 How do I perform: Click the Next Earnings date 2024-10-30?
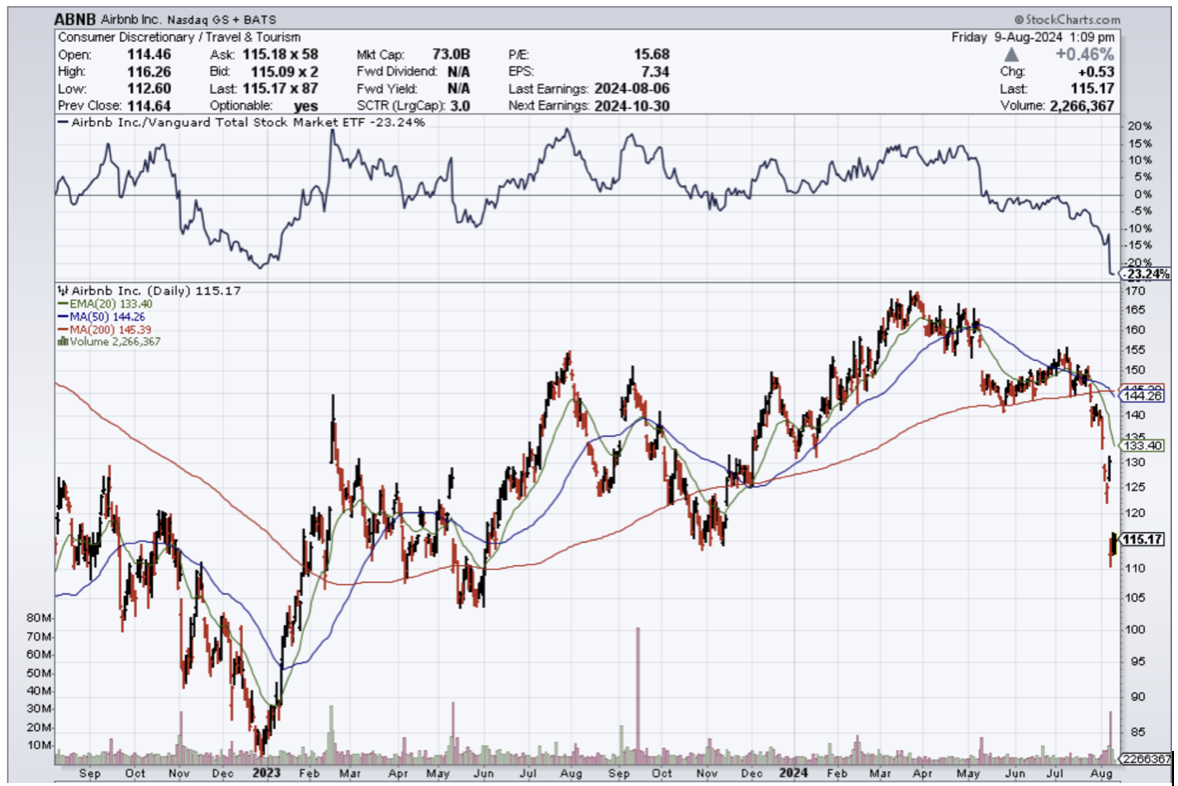[x=631, y=105]
